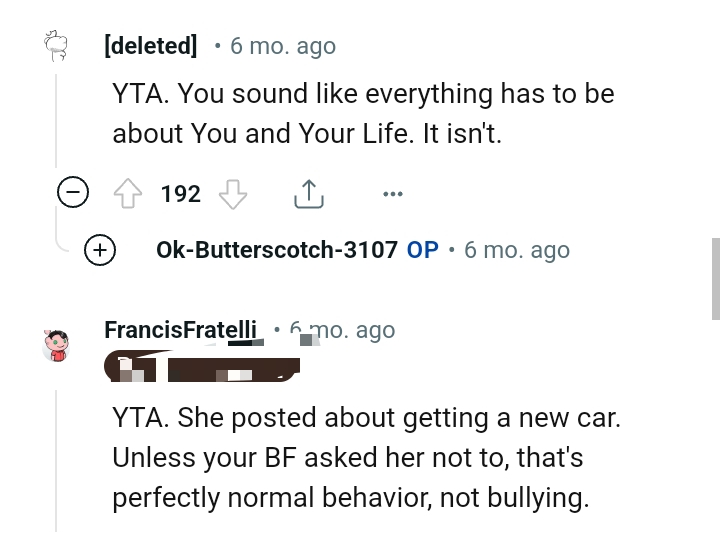Open the timestamp next to FrancisFratelli
Screen dimensions: 720x533
[342, 331]
